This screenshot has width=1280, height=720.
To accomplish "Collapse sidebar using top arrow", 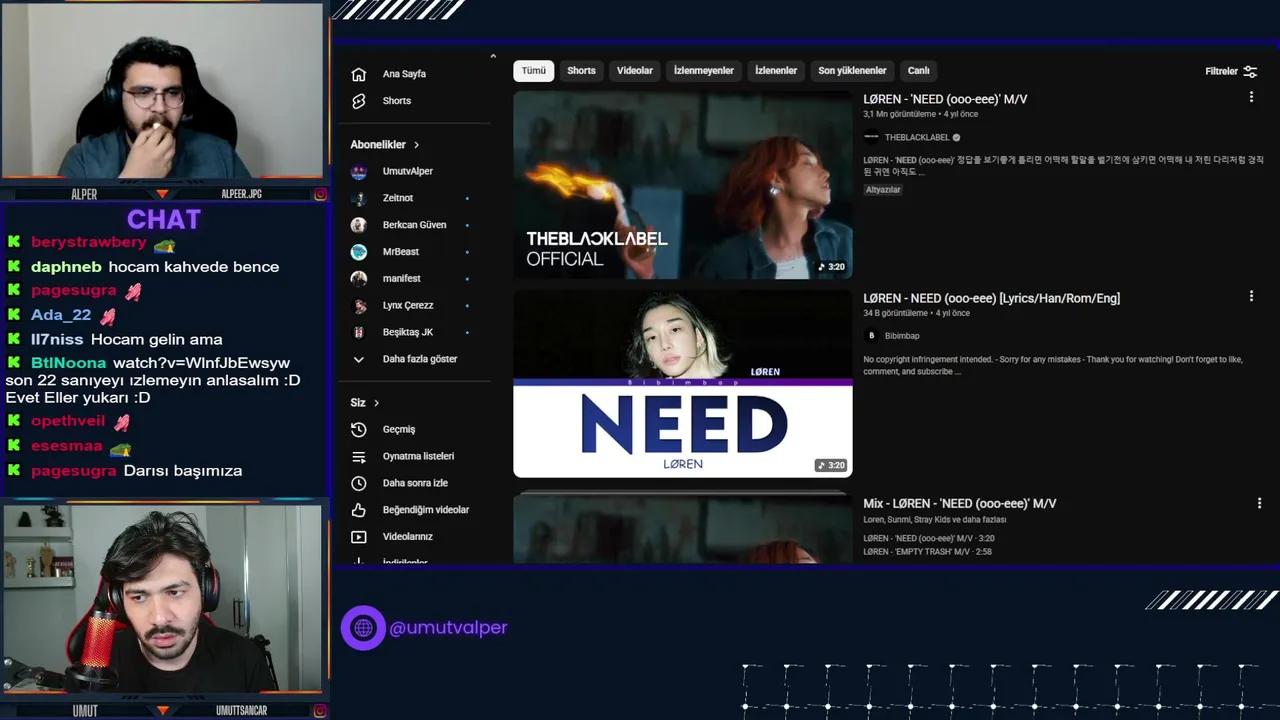I will (x=493, y=56).
